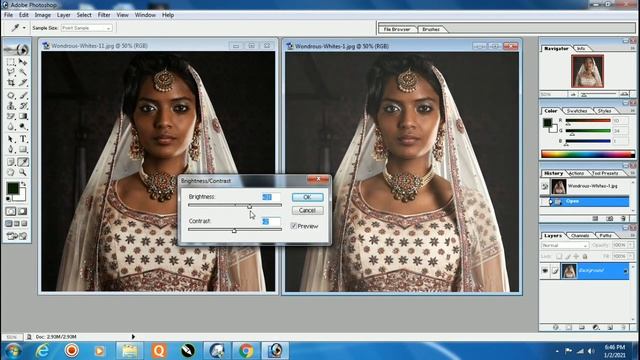Viewport: 640px width, 360px height.
Task: Open the Image menu
Action: [x=42, y=15]
